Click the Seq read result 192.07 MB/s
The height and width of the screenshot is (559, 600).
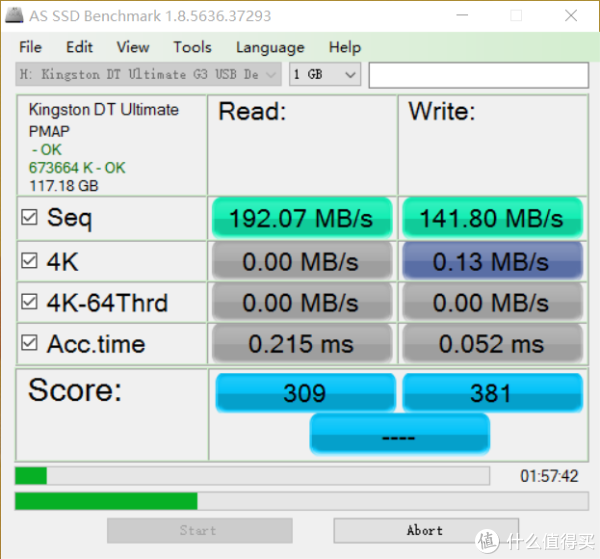tap(302, 218)
